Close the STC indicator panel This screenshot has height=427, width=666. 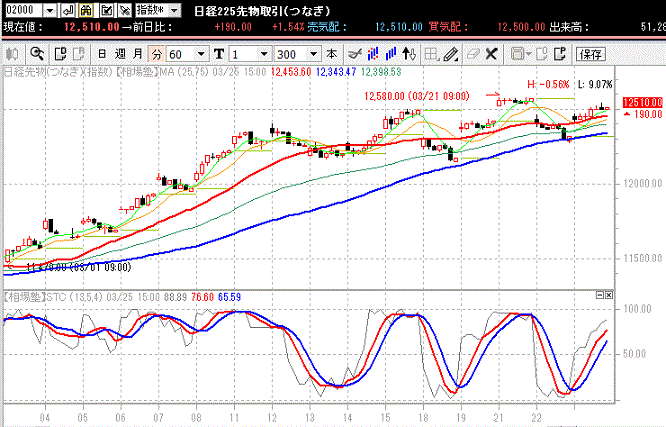[609, 295]
